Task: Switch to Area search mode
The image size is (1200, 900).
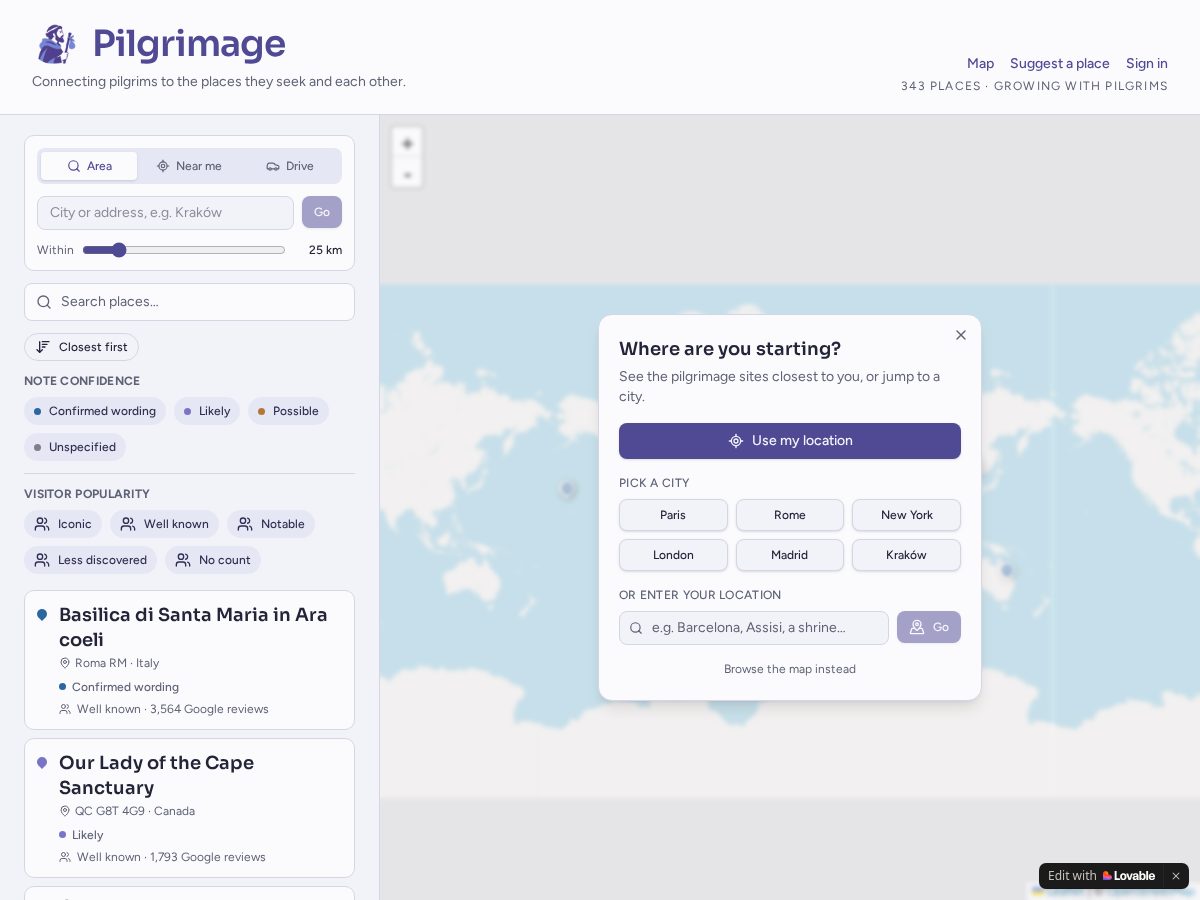Action: [89, 166]
